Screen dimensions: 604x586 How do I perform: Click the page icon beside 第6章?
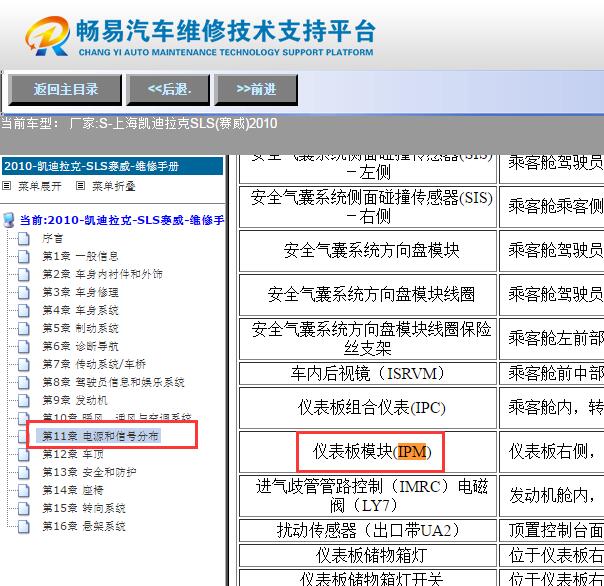[x=24, y=346]
